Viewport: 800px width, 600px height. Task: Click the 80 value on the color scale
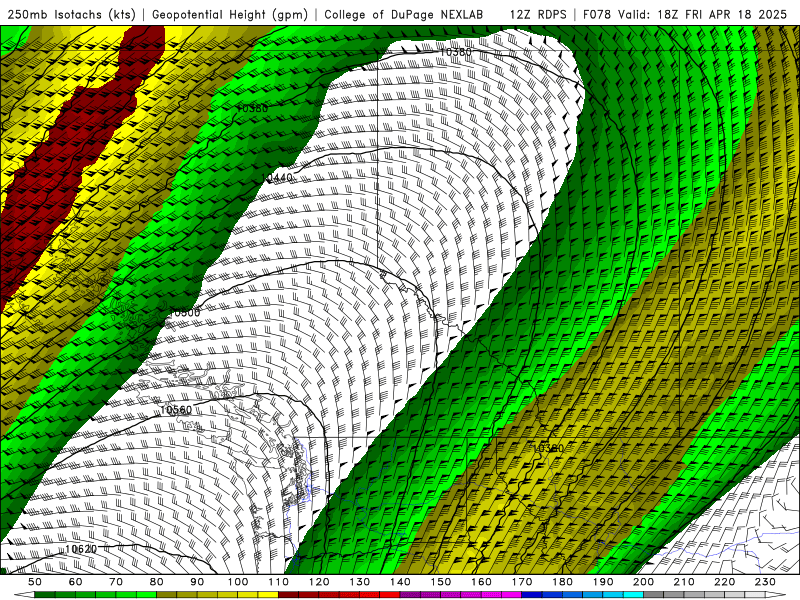(157, 582)
